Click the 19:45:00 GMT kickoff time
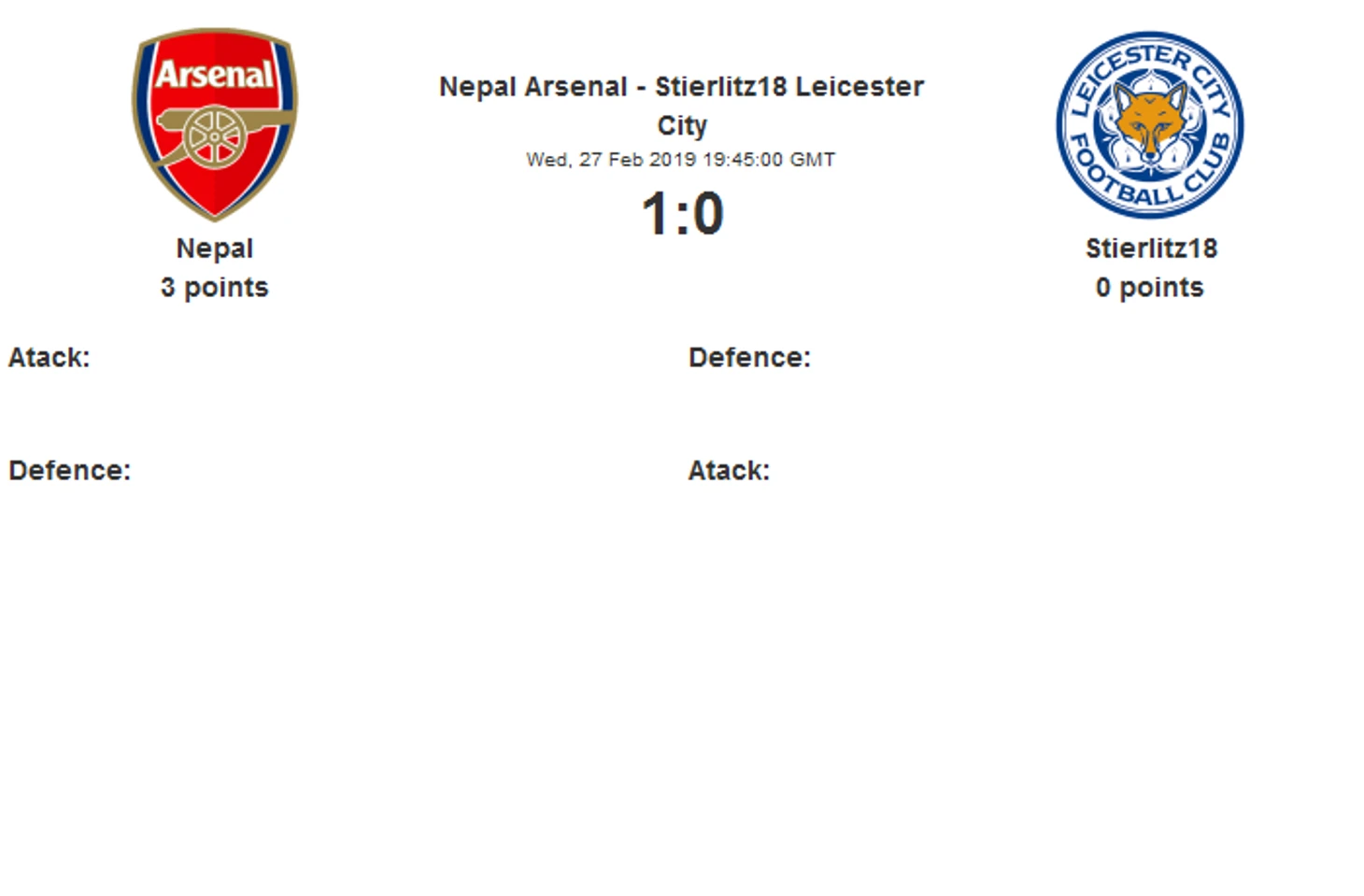Screen dimensions: 1364x896 [x=769, y=160]
